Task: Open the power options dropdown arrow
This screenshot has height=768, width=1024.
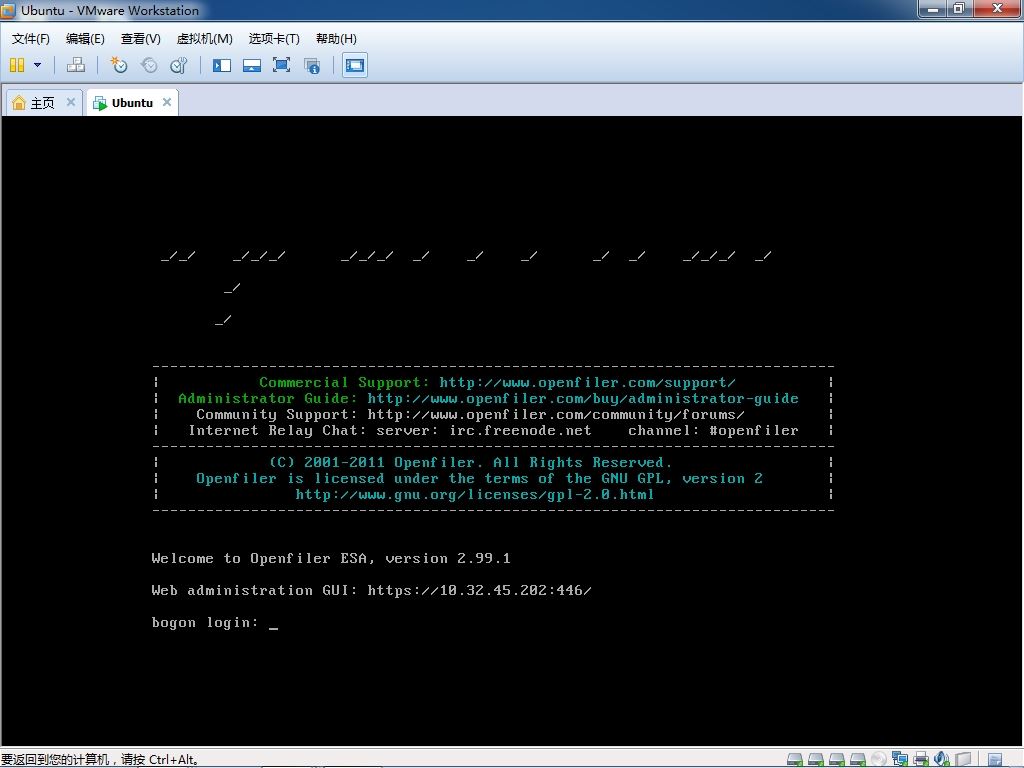Action: pyautogui.click(x=37, y=65)
